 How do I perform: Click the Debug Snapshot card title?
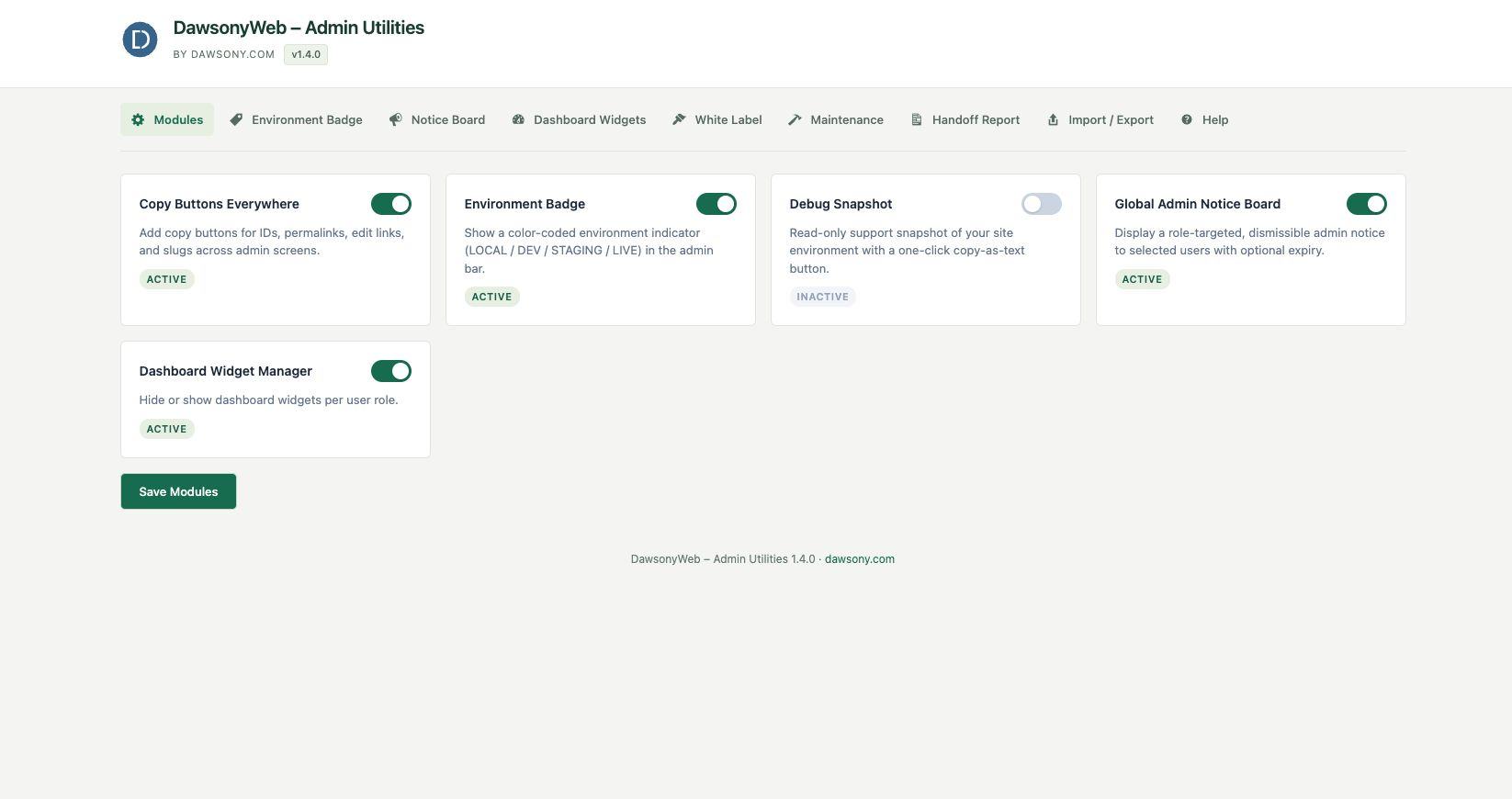click(841, 204)
